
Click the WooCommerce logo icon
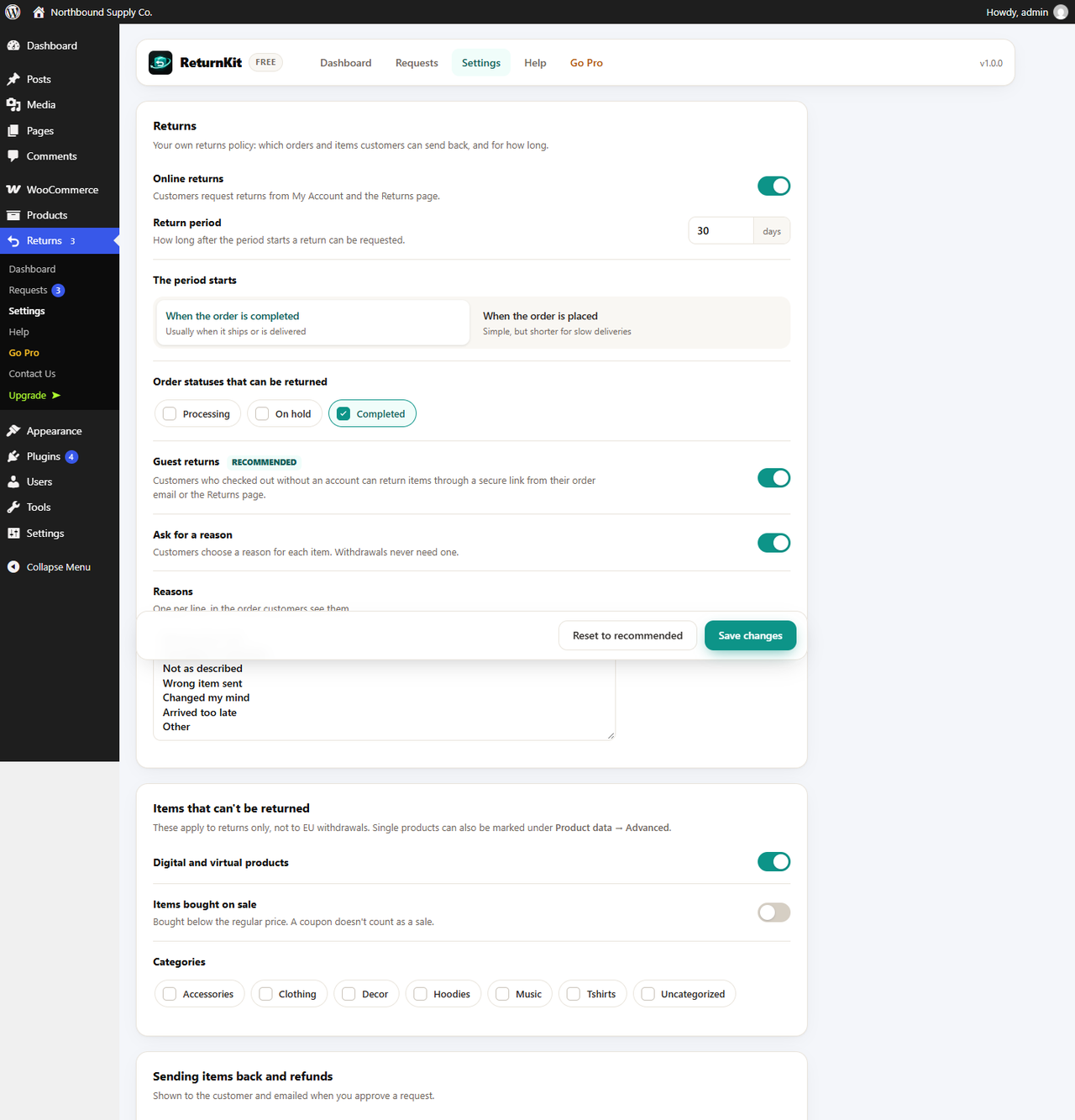tap(13, 190)
